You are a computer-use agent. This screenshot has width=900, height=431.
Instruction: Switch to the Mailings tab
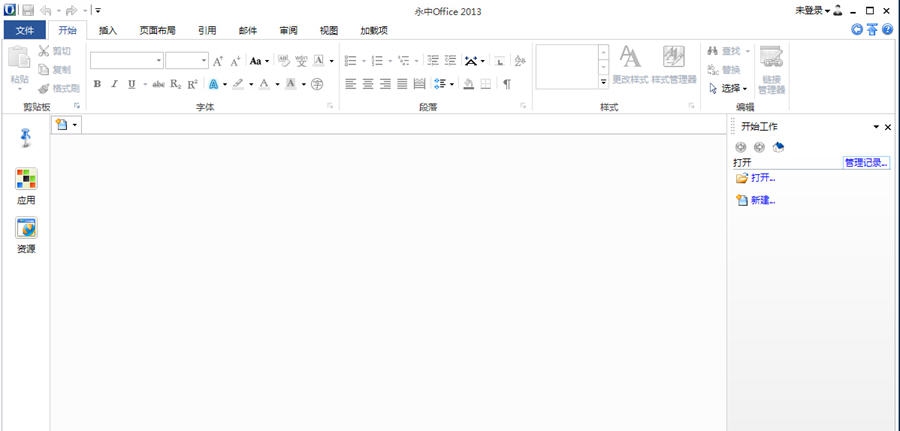coord(247,30)
